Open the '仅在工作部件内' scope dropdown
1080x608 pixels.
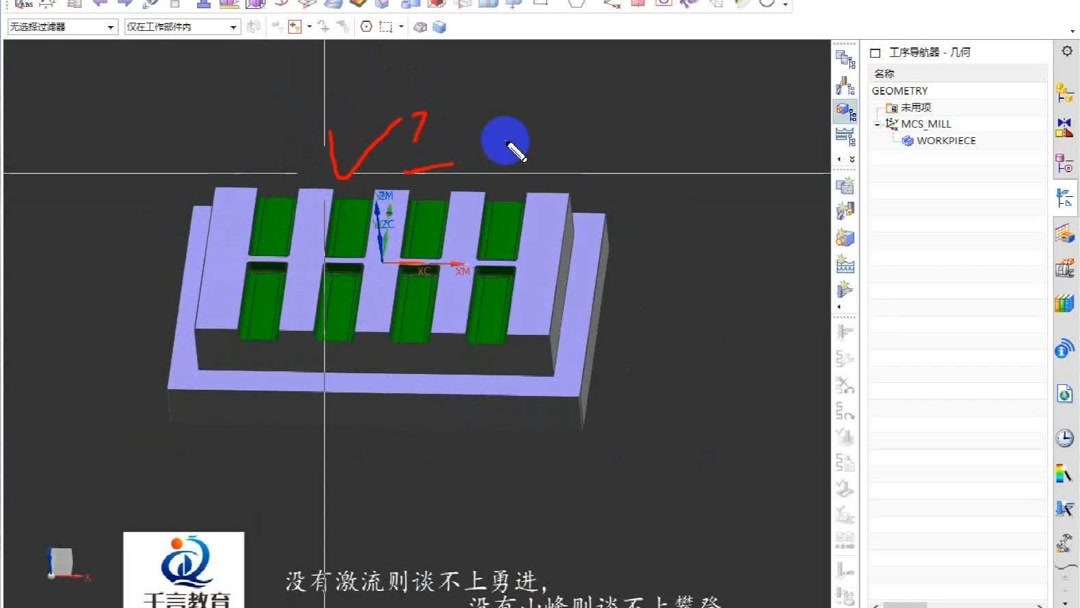coord(232,27)
